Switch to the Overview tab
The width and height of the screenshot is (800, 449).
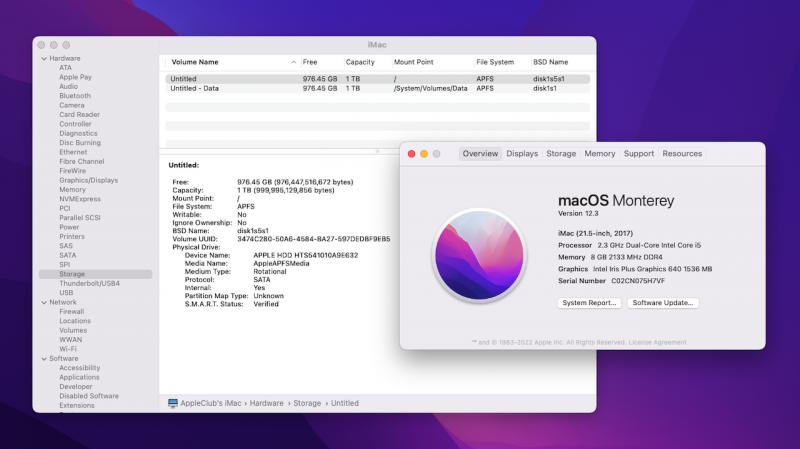[480, 154]
